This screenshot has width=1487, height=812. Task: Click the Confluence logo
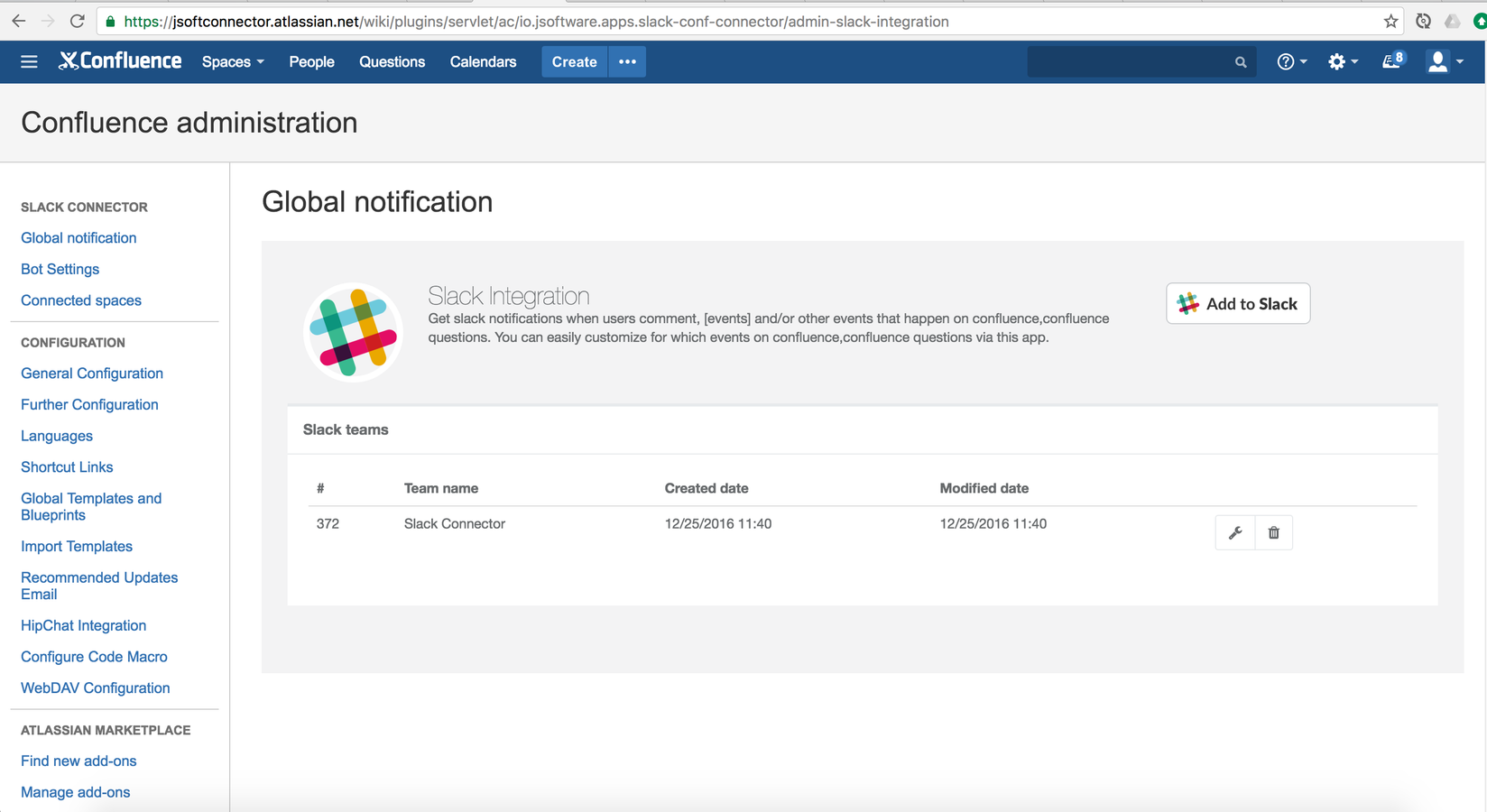[120, 60]
